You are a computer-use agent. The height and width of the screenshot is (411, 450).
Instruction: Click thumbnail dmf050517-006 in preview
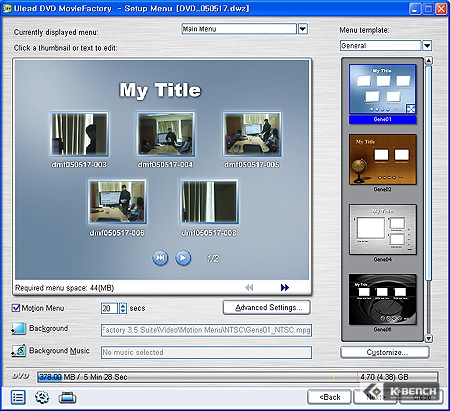117,202
